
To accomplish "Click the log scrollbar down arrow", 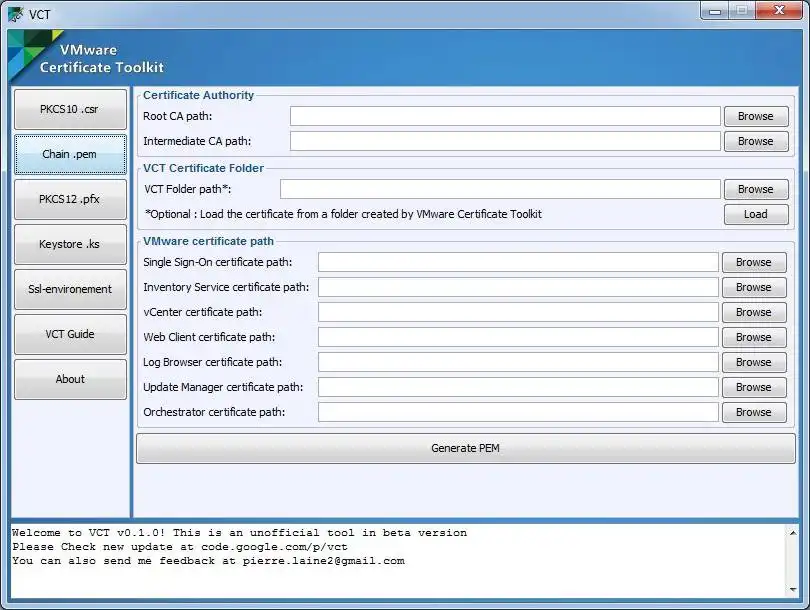I will [x=793, y=589].
